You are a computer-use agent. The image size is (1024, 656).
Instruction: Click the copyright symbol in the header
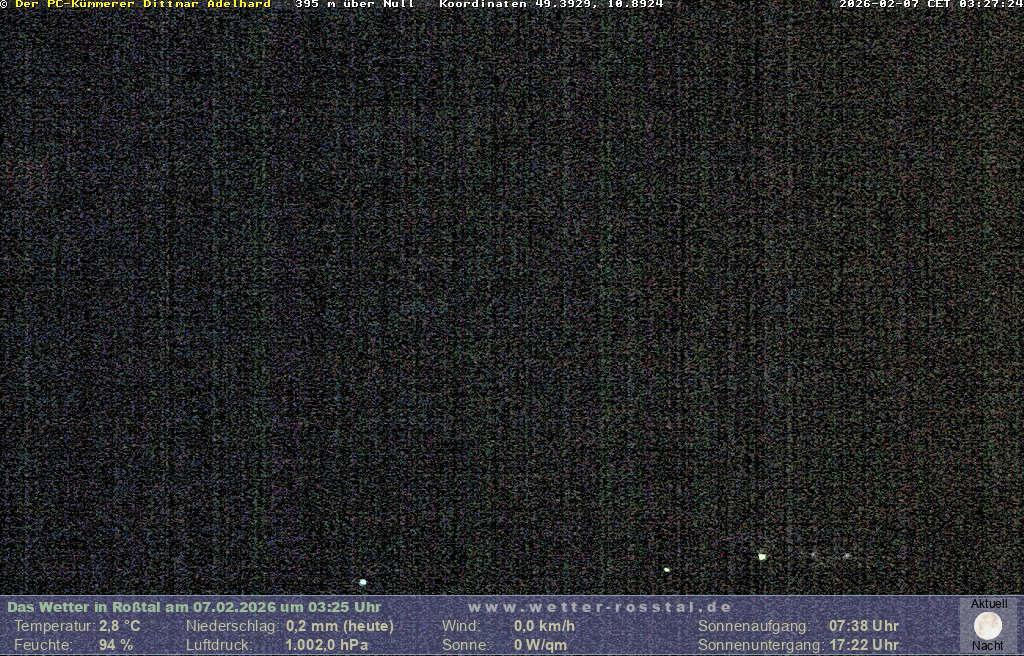[4, 4]
